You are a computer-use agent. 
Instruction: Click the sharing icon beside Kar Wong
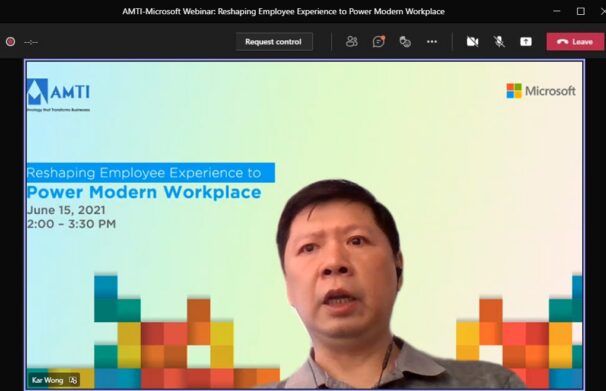(73, 380)
